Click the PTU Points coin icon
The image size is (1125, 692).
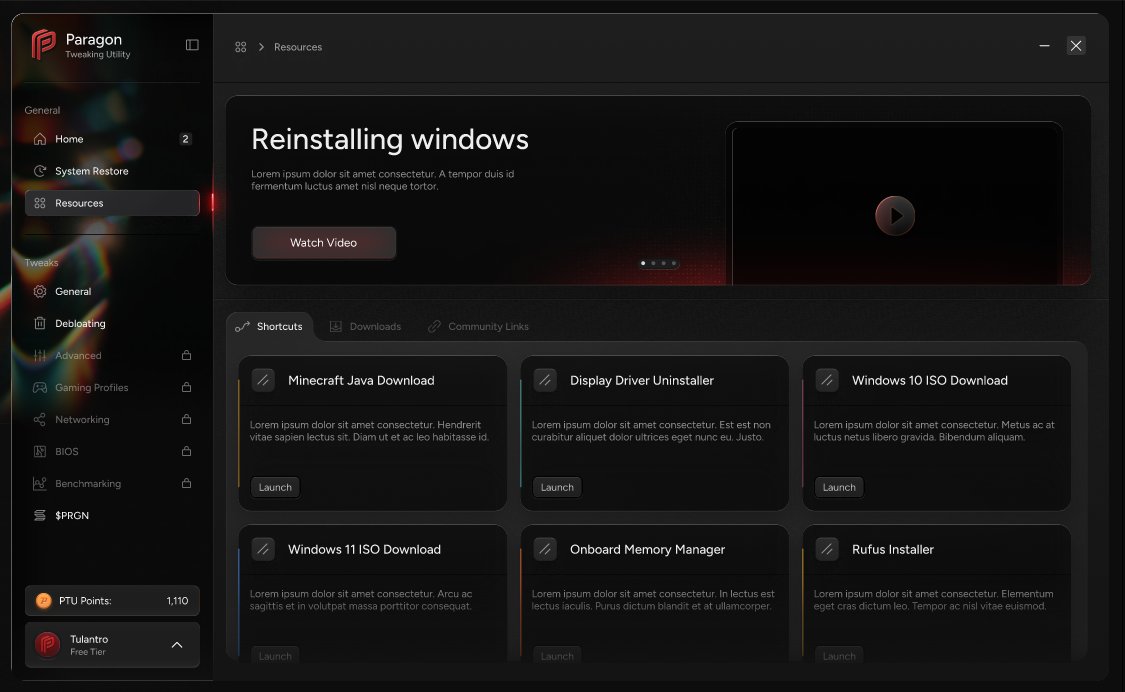coord(44,601)
